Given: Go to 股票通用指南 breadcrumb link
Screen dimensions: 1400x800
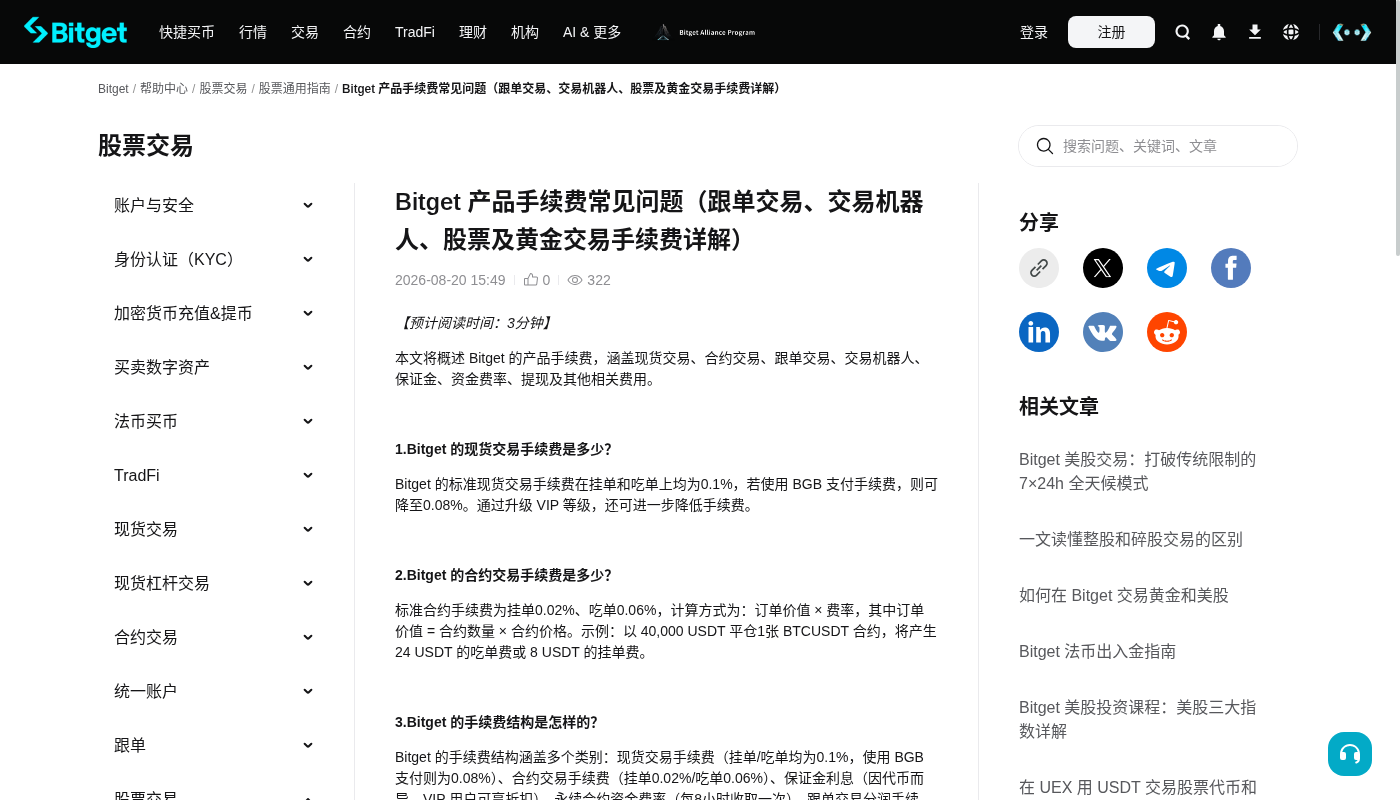Looking at the screenshot, I should pyautogui.click(x=294, y=89).
